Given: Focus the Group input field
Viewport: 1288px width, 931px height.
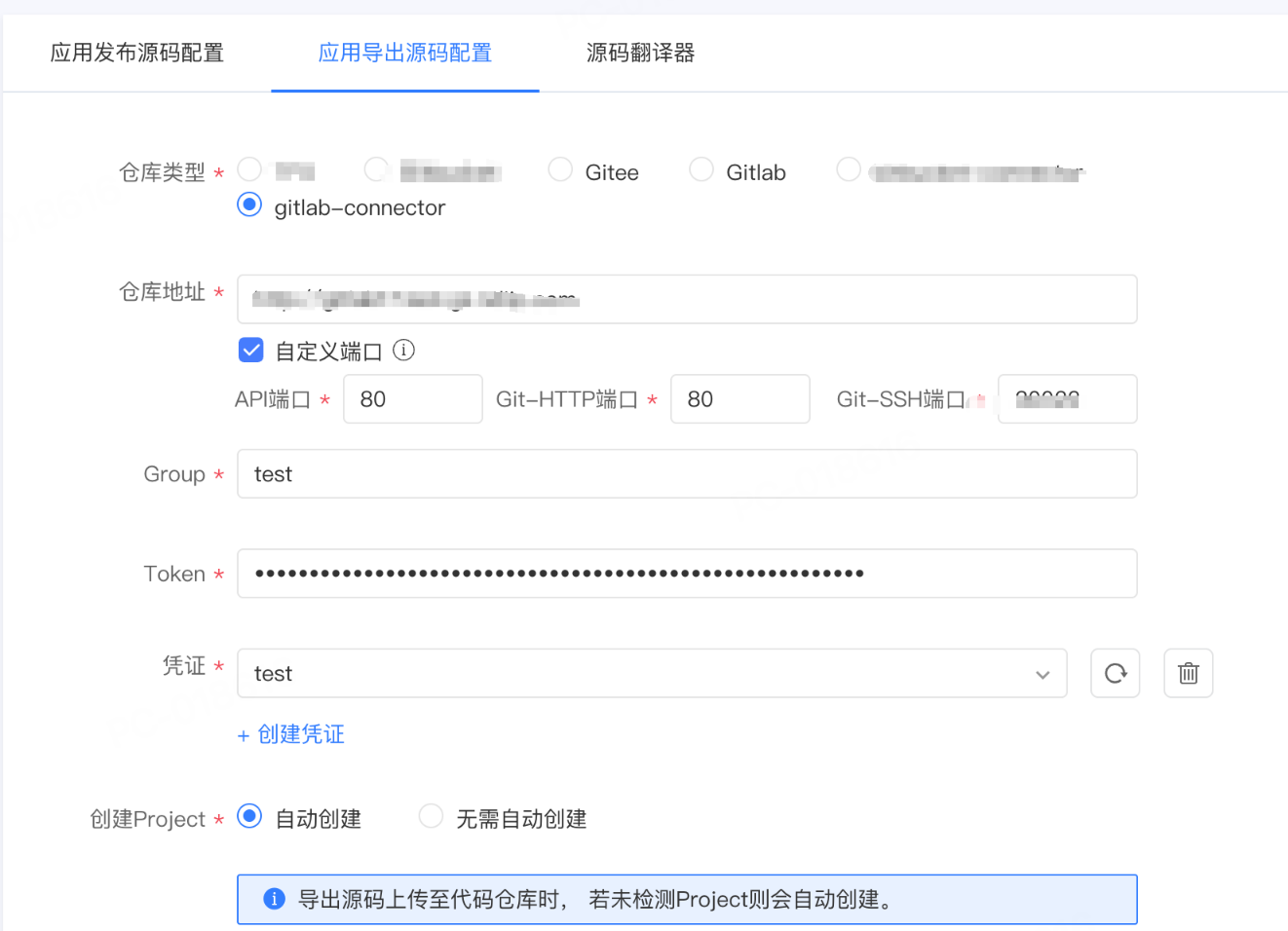Looking at the screenshot, I should tap(687, 474).
